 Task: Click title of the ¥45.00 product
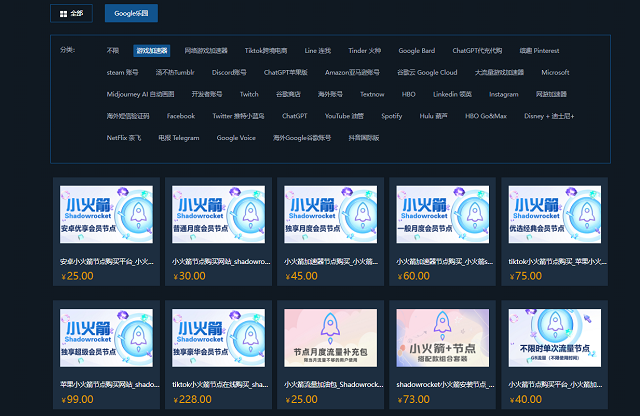click(x=331, y=261)
